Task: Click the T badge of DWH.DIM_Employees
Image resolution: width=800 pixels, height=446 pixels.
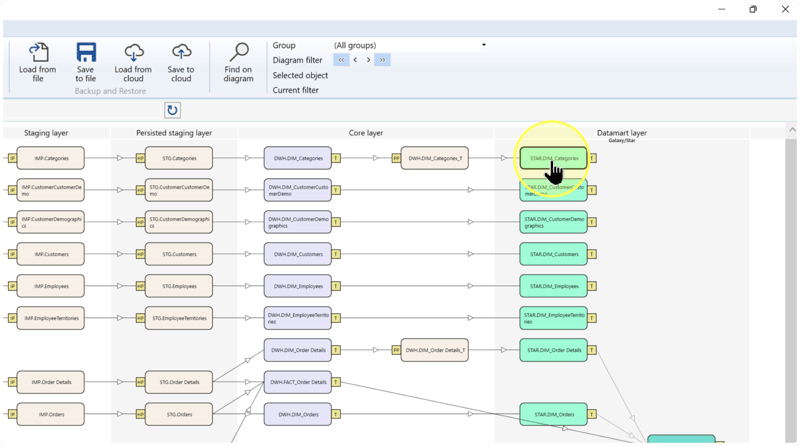Action: coord(336,286)
